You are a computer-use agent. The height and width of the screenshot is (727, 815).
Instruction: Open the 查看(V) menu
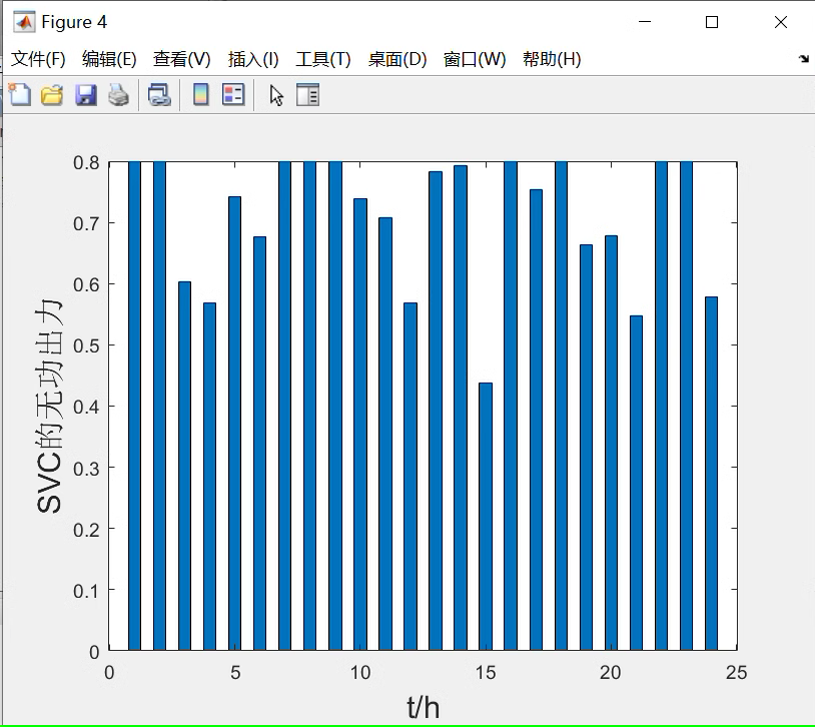(x=182, y=59)
